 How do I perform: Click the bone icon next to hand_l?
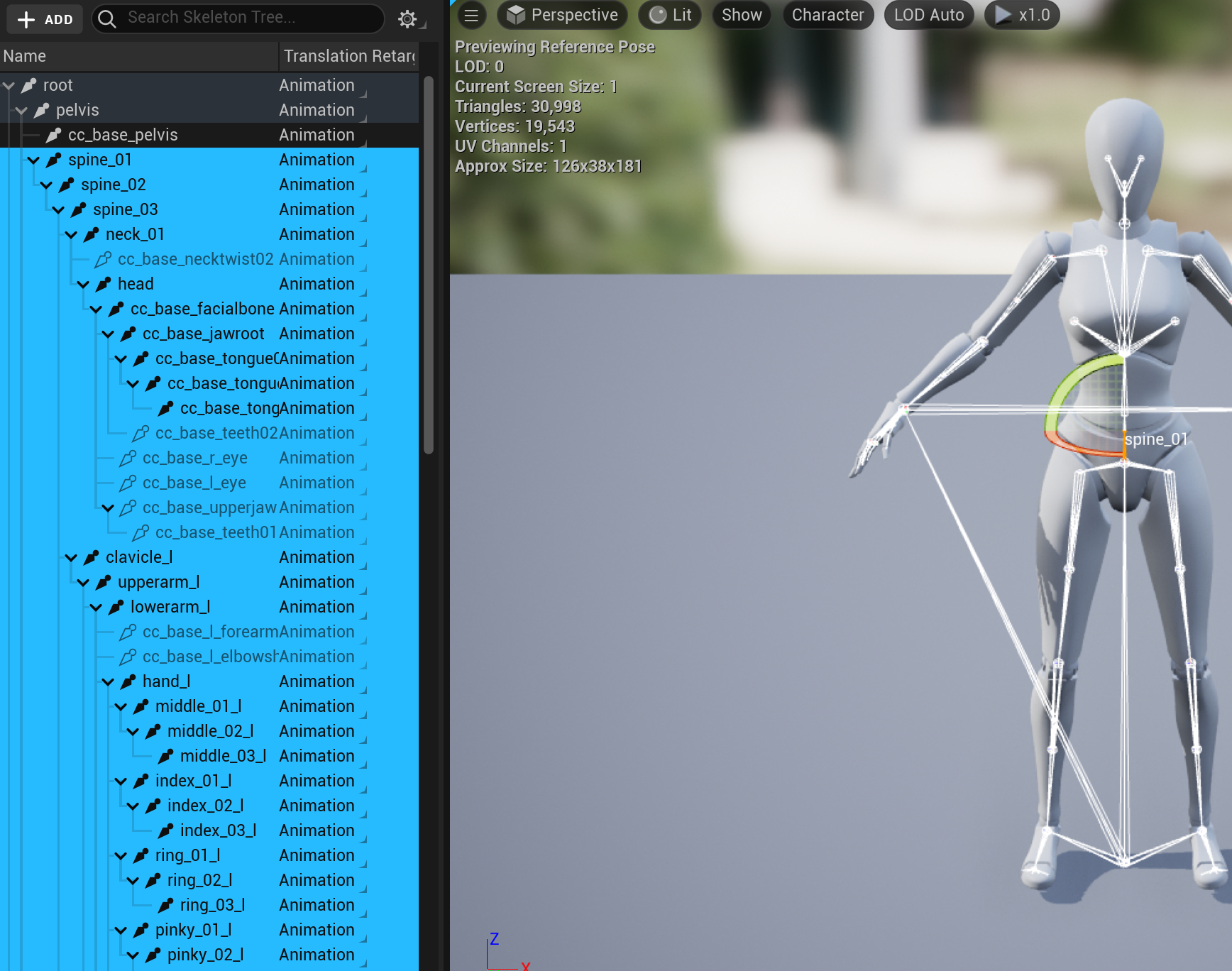tap(128, 681)
